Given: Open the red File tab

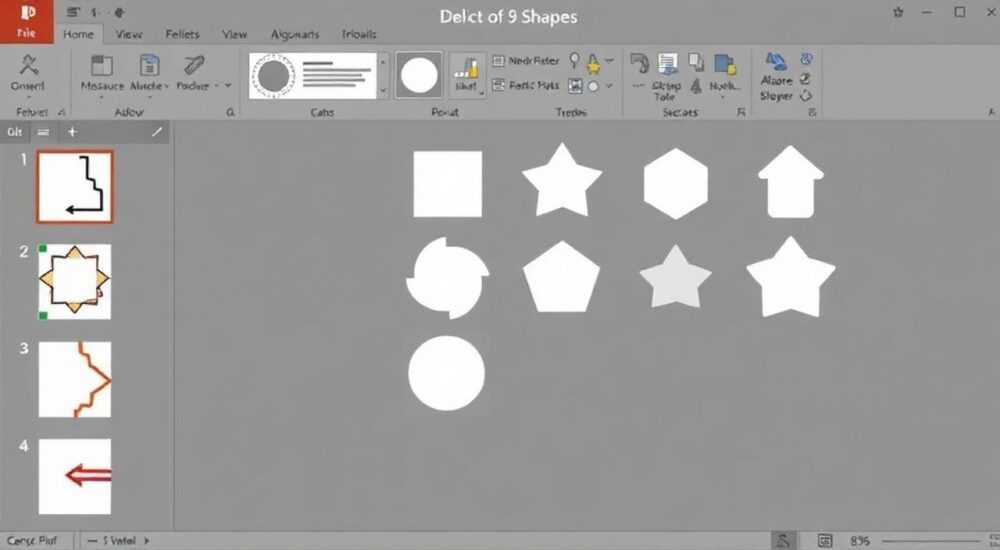Looking at the screenshot, I should coord(26,22).
